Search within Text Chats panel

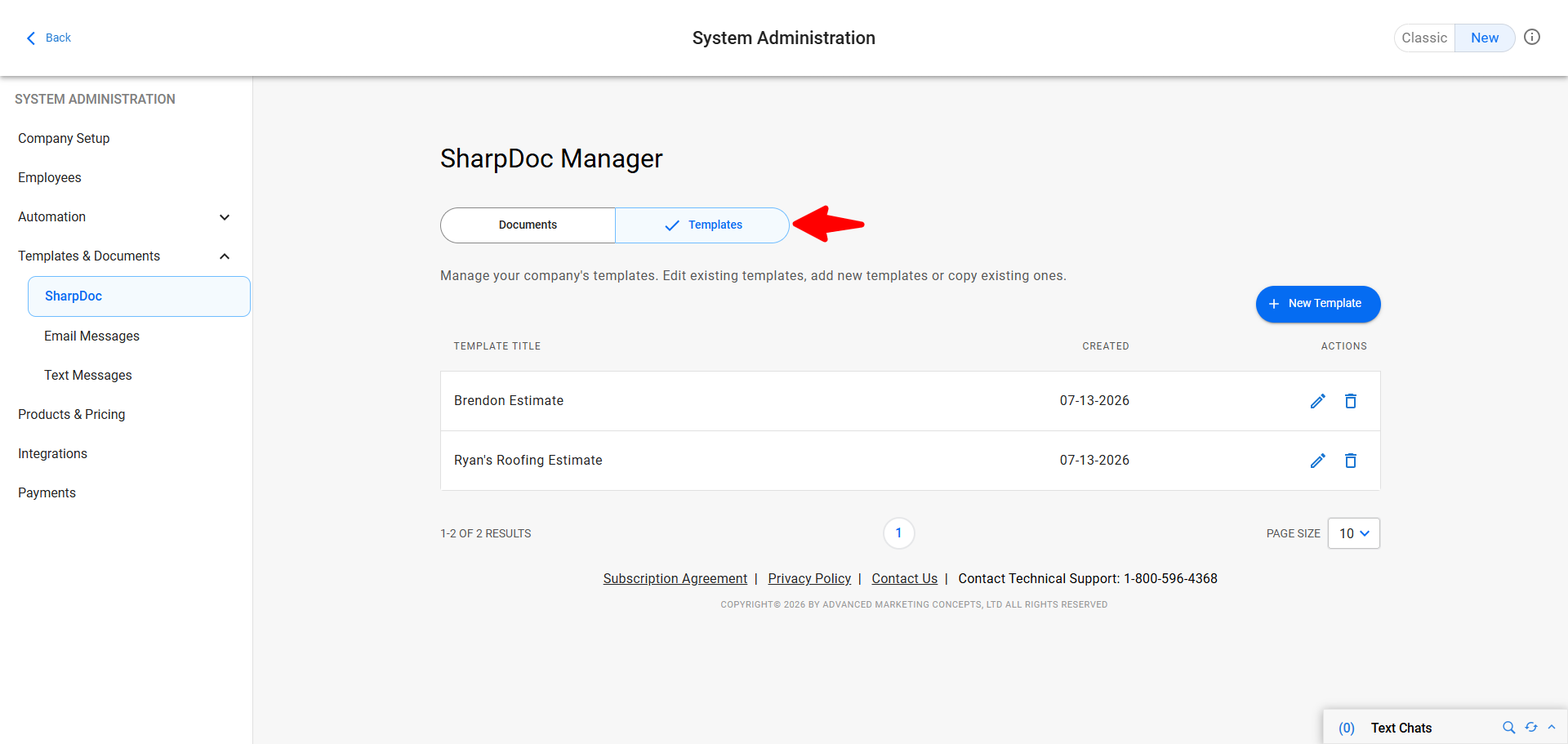[1508, 727]
